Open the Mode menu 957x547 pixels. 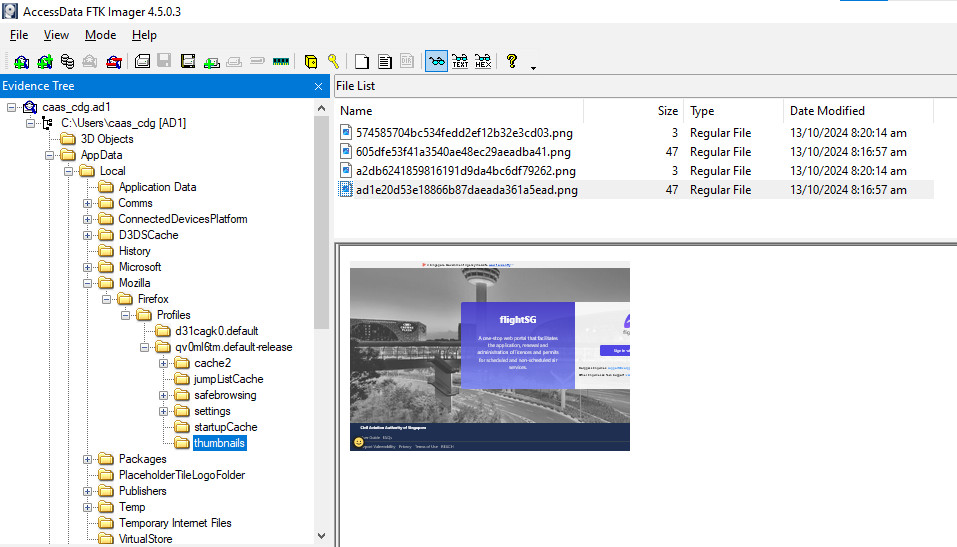tap(101, 35)
